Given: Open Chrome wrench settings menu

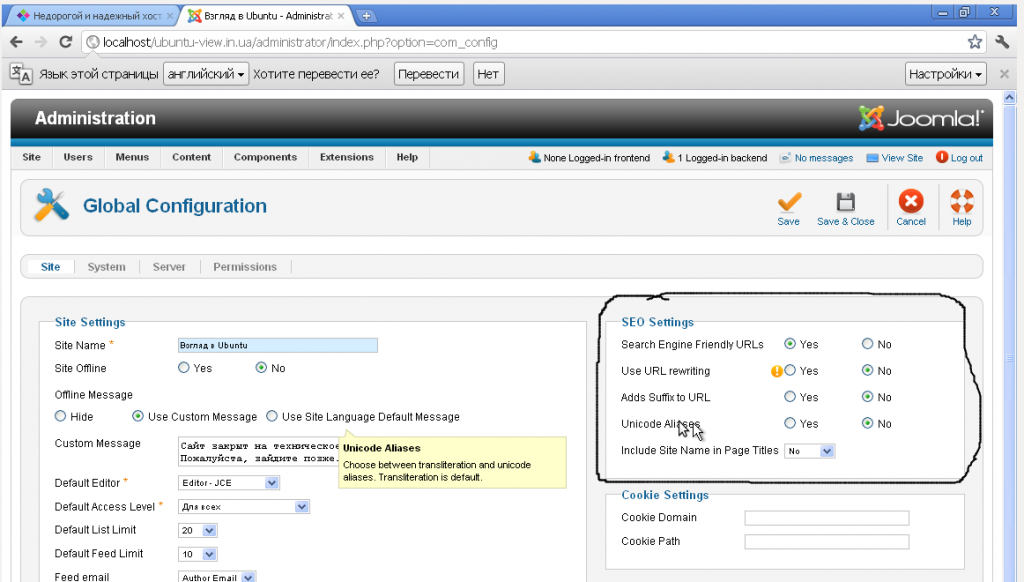Looking at the screenshot, I should point(1002,42).
